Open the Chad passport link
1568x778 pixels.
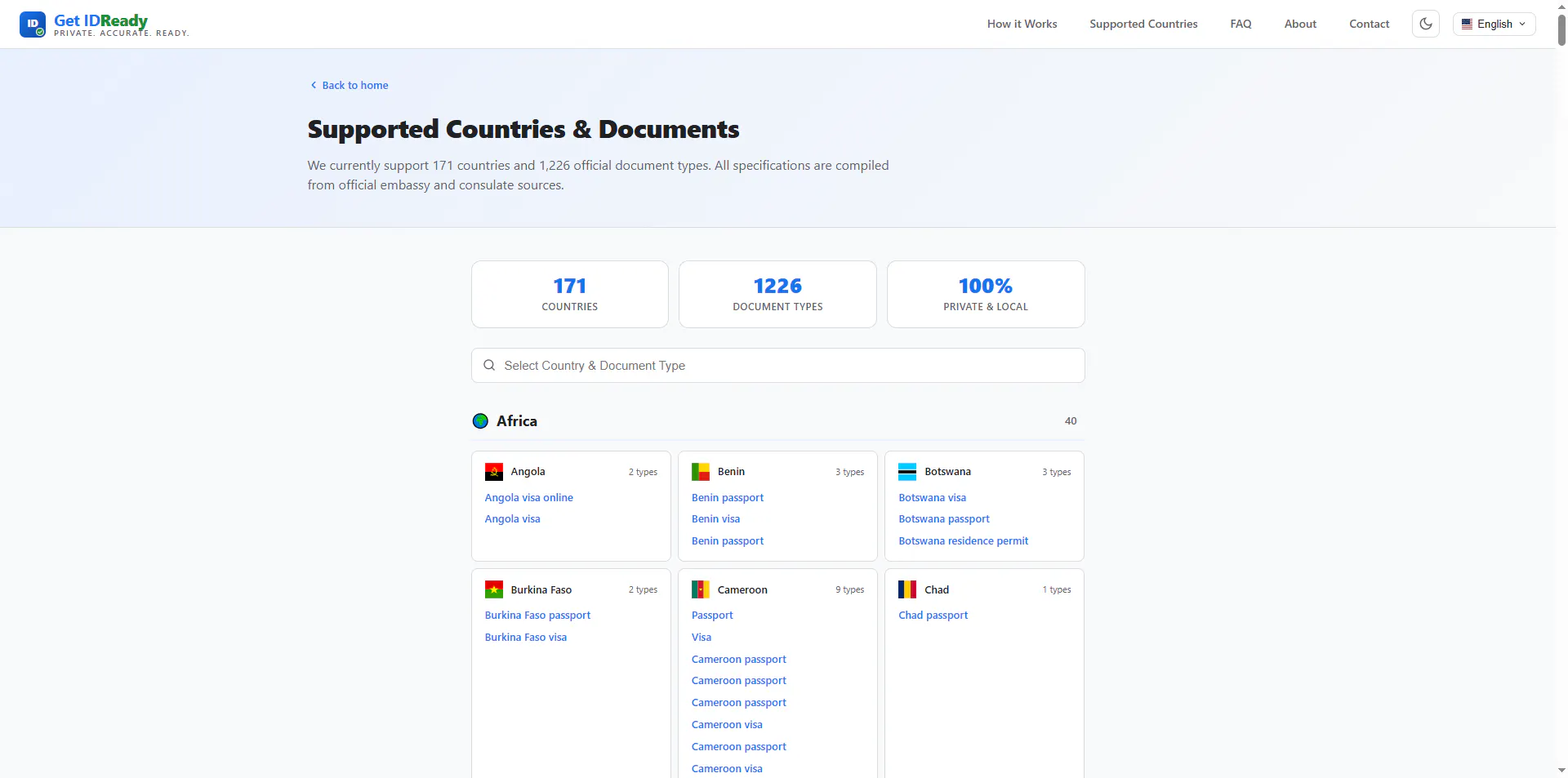click(933, 616)
